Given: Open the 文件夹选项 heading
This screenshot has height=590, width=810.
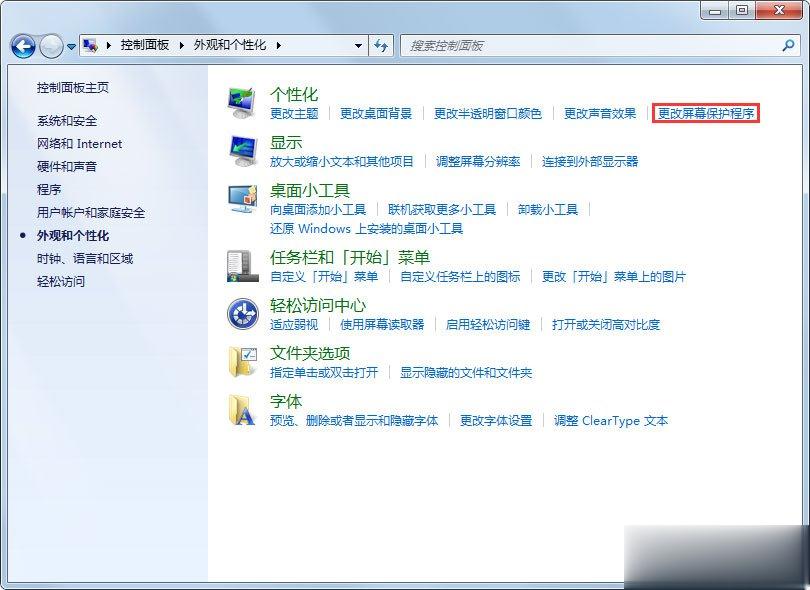Looking at the screenshot, I should tap(310, 353).
